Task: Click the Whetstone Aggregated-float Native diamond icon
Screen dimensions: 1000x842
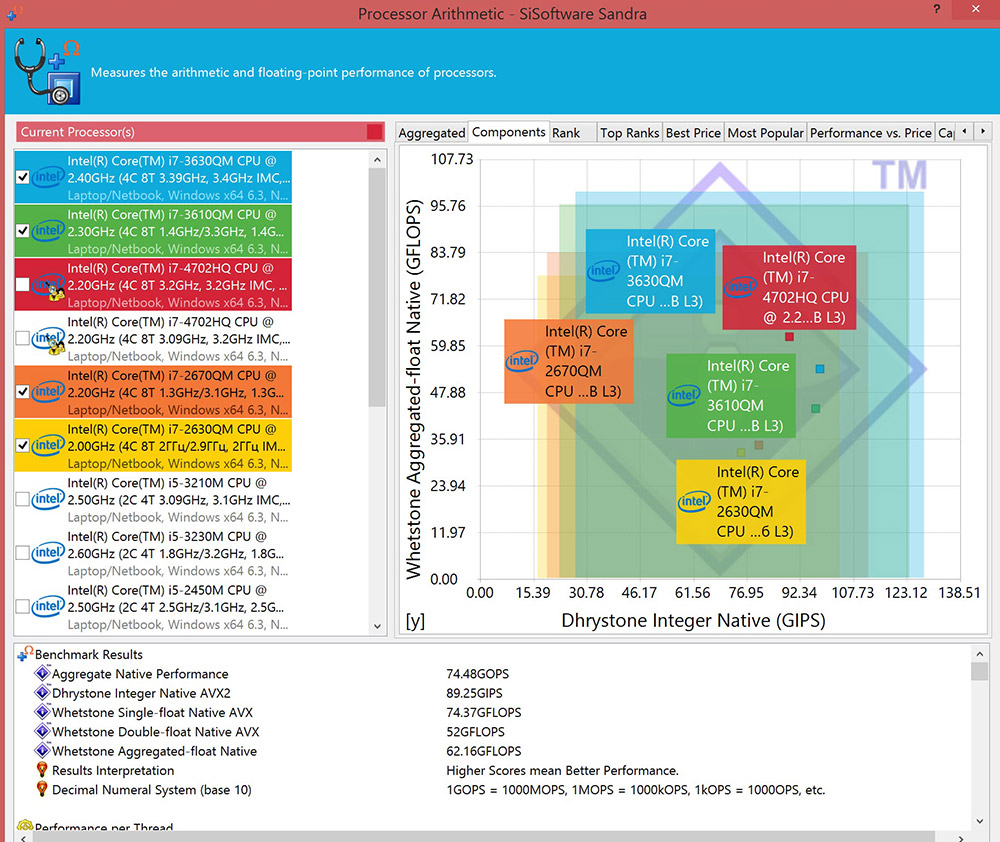Action: pos(43,750)
